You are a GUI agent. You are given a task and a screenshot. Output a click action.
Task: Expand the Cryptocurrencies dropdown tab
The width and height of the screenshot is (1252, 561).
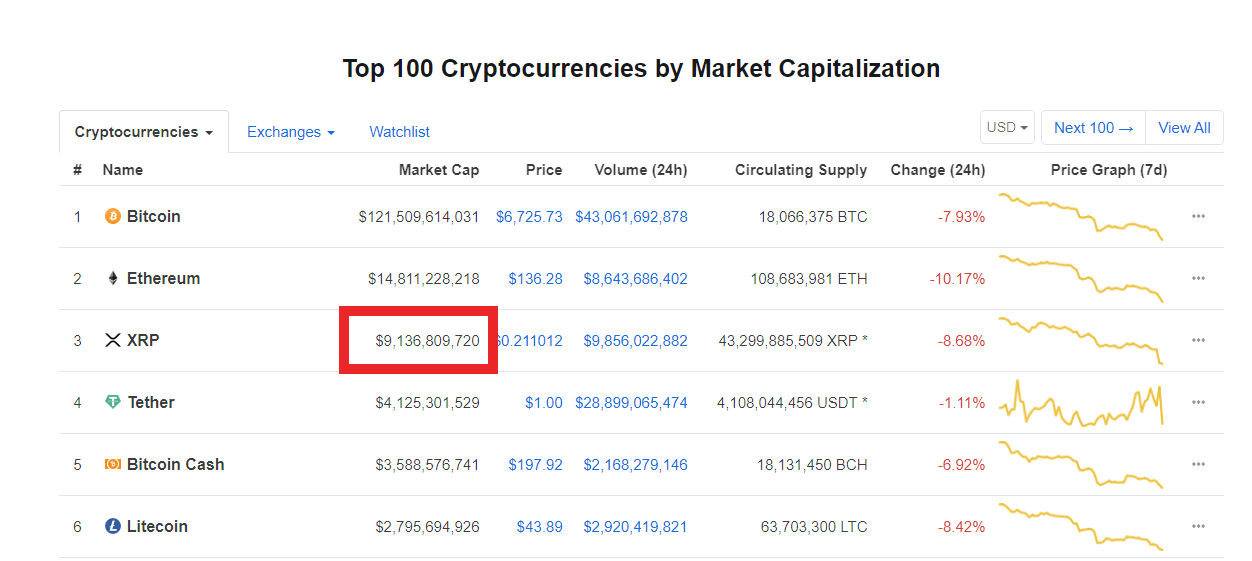coord(144,132)
